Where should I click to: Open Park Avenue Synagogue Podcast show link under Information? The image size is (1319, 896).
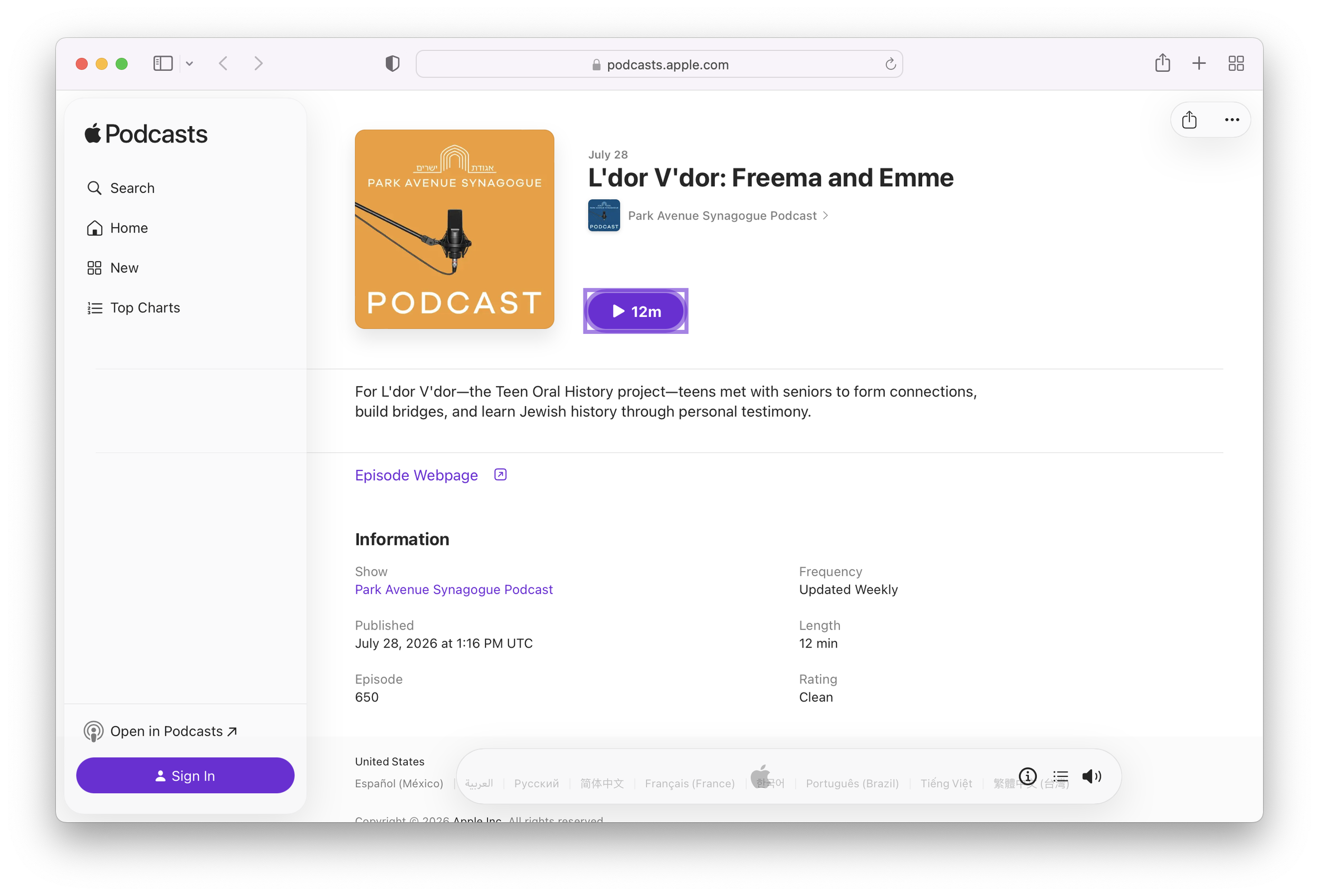click(454, 590)
